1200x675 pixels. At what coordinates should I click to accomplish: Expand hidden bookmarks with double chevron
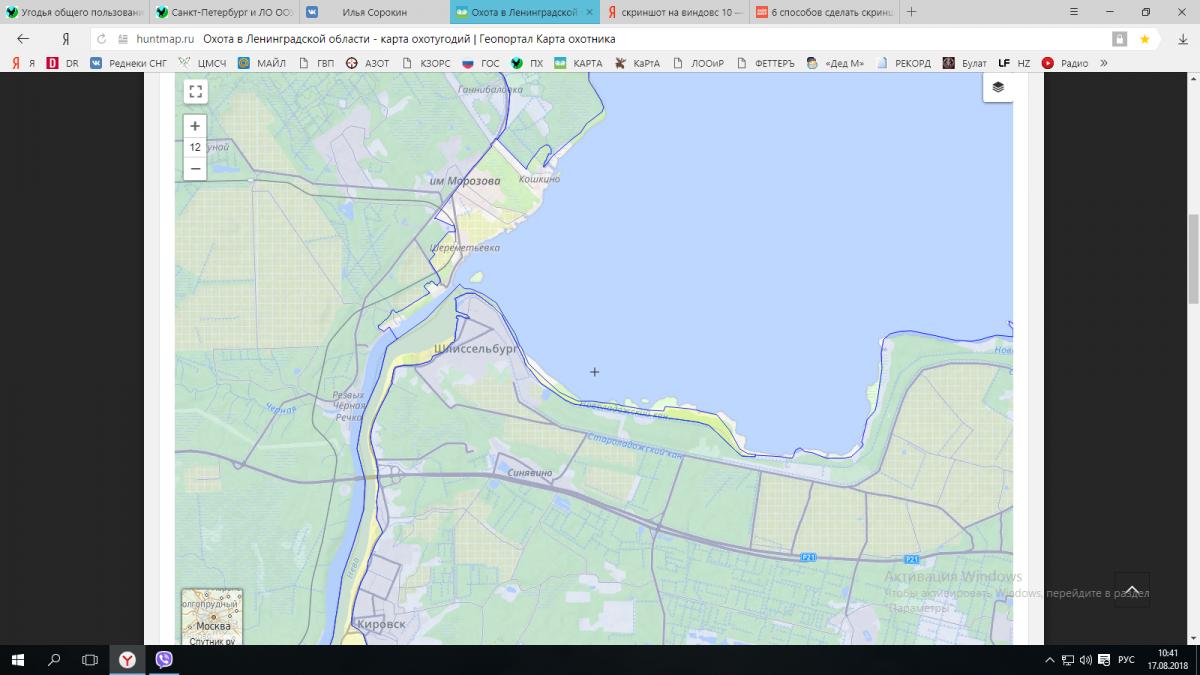(1104, 63)
